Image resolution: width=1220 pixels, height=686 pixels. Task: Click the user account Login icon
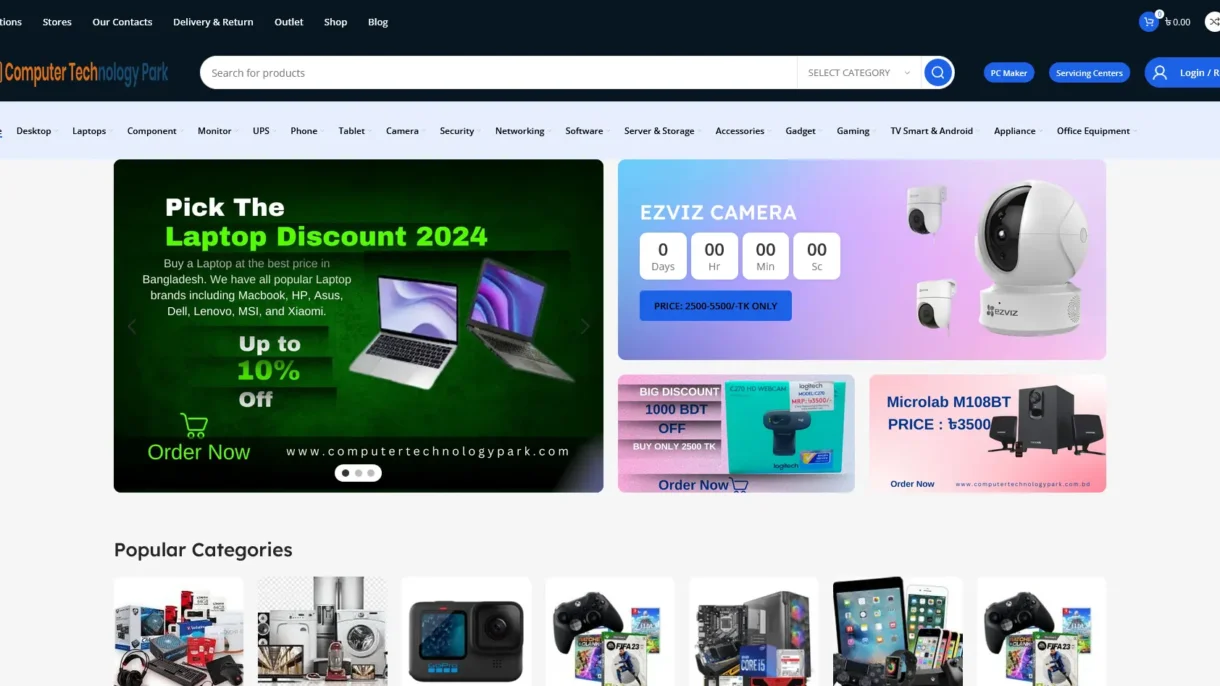coord(1160,73)
